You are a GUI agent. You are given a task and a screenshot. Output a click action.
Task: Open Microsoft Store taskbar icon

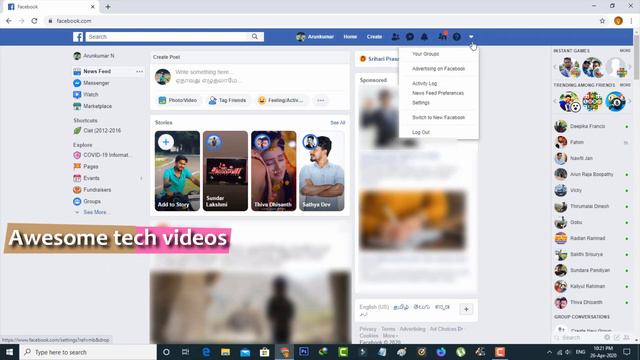point(264,352)
